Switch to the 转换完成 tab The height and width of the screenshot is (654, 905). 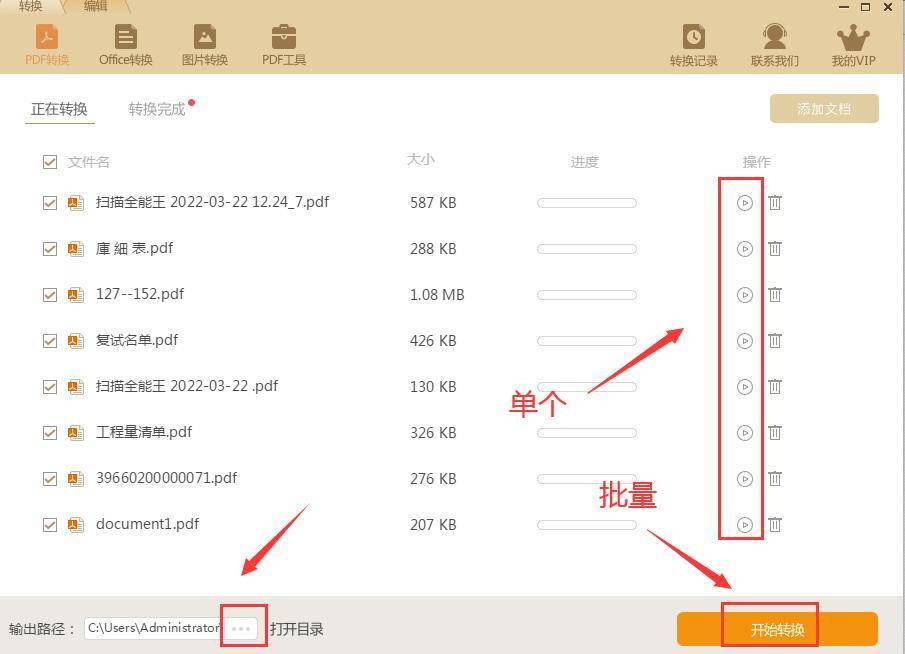click(x=157, y=109)
